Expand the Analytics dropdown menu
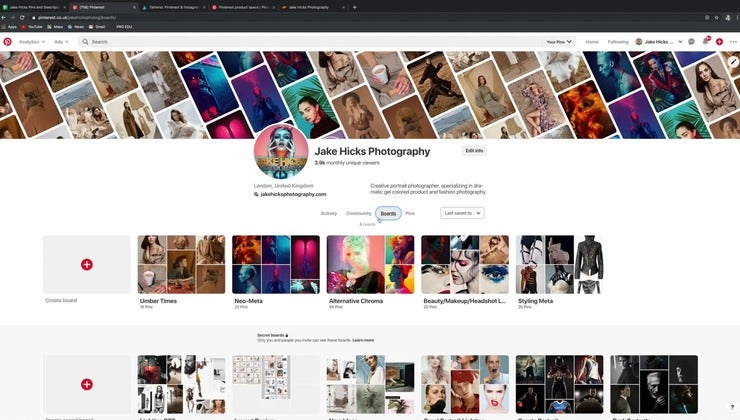 click(33, 42)
